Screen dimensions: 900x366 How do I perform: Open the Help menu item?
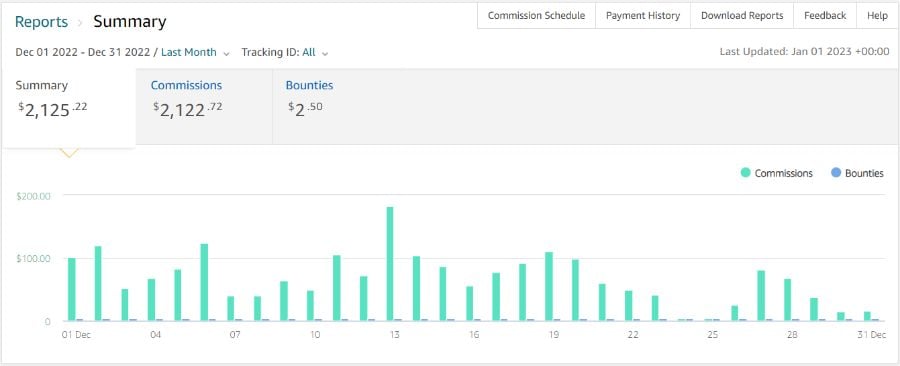(x=877, y=15)
